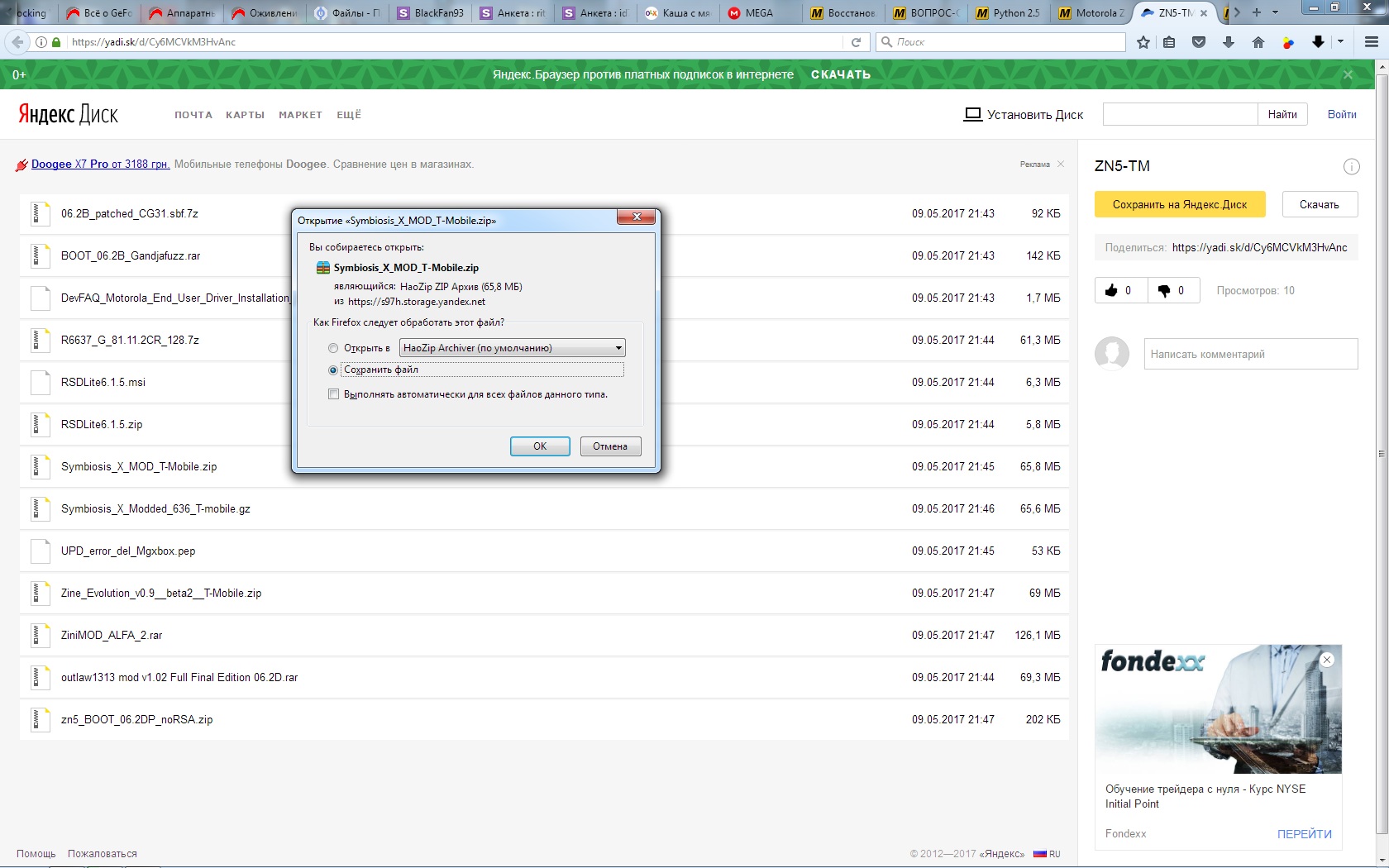Focus the Yandex Disk search input field
The width and height of the screenshot is (1389, 868).
[x=1180, y=114]
